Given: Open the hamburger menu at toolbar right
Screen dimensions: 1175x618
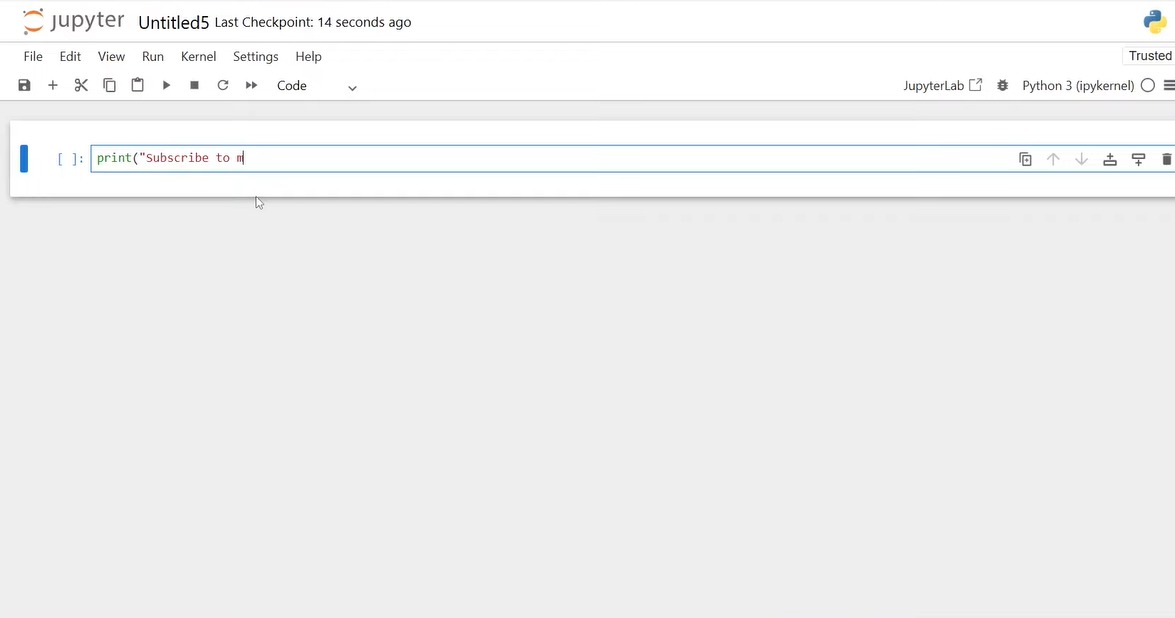Looking at the screenshot, I should tap(1168, 85).
